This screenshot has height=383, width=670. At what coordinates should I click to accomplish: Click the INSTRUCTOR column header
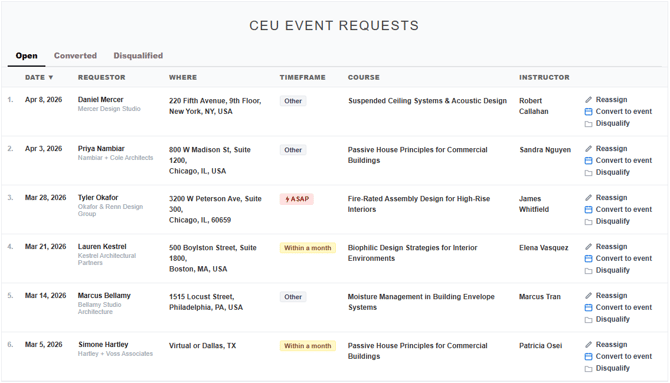click(x=544, y=77)
